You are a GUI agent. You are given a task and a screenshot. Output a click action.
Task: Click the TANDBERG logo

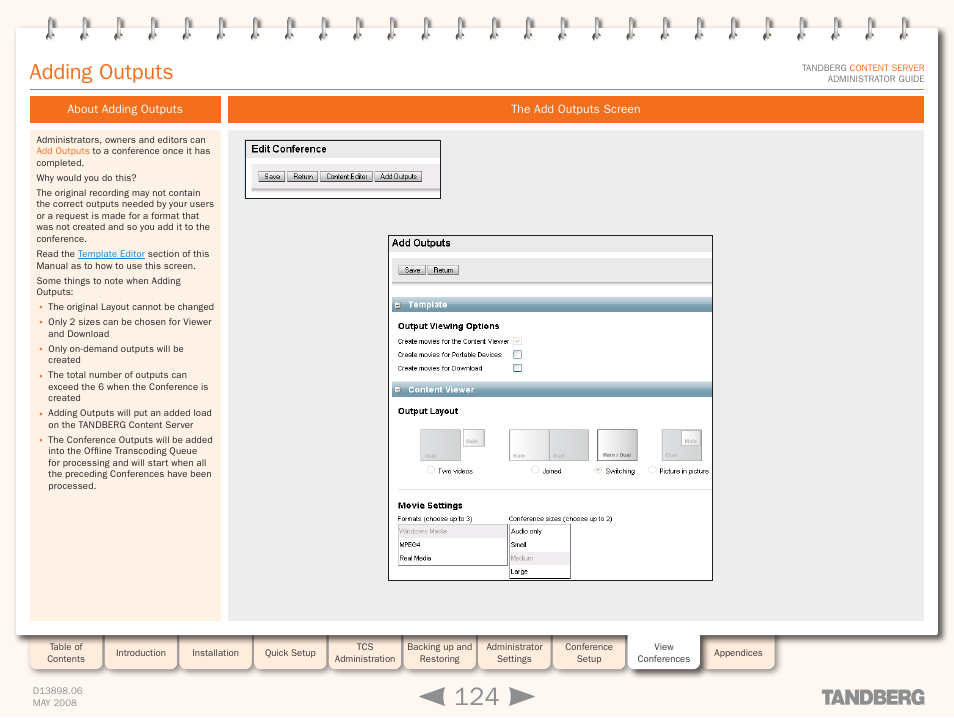click(x=872, y=697)
